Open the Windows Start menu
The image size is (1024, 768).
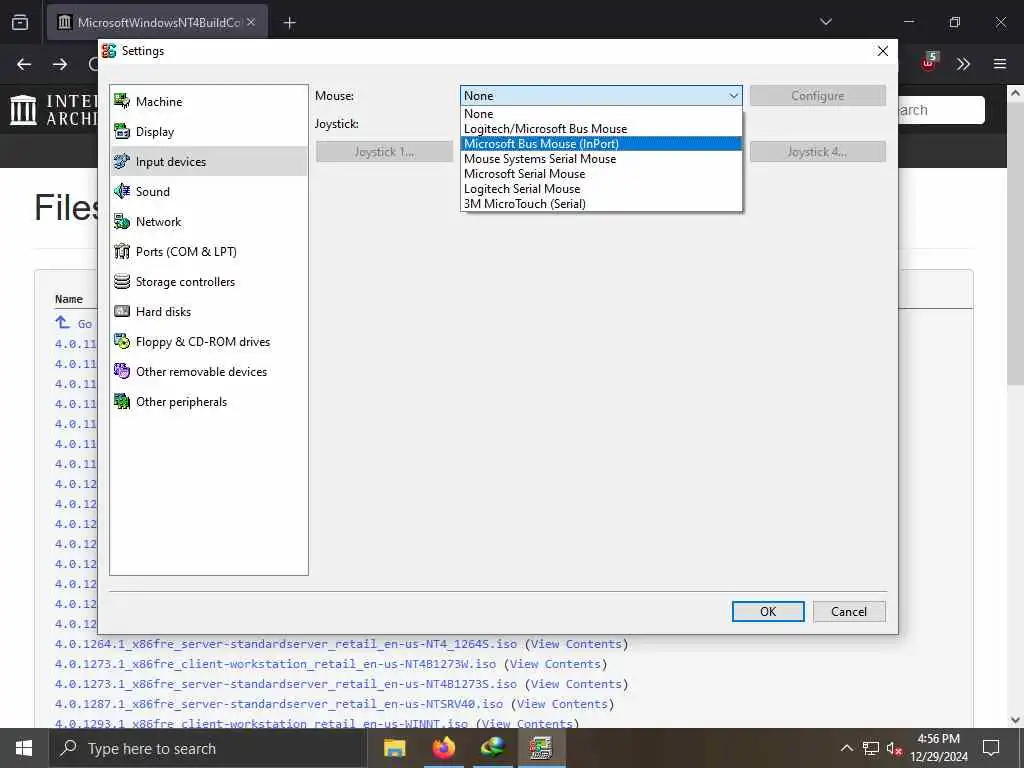click(x=24, y=748)
